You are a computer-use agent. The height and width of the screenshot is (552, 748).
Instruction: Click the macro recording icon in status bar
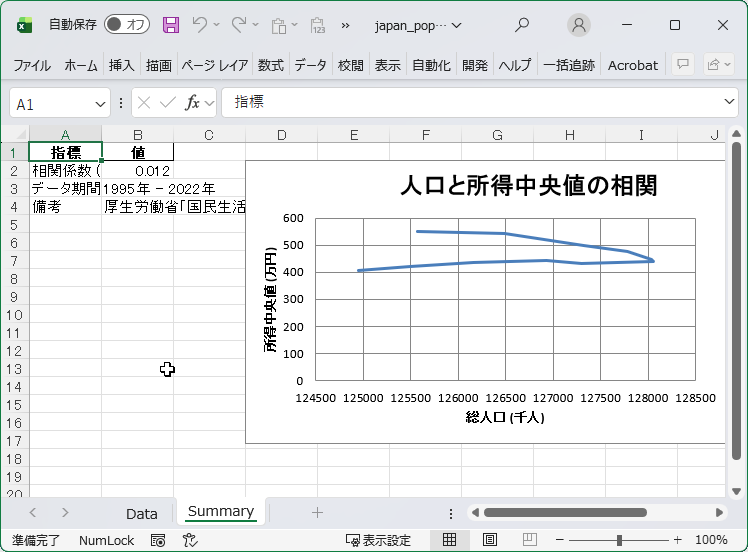point(158,540)
